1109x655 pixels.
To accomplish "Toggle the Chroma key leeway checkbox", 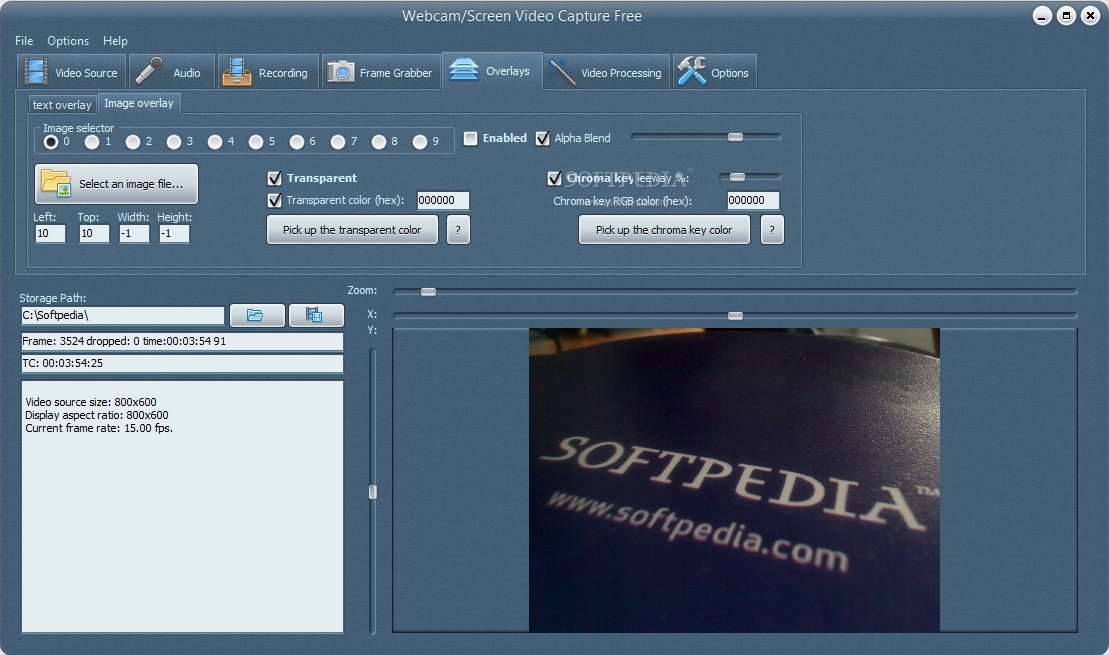I will tap(554, 178).
